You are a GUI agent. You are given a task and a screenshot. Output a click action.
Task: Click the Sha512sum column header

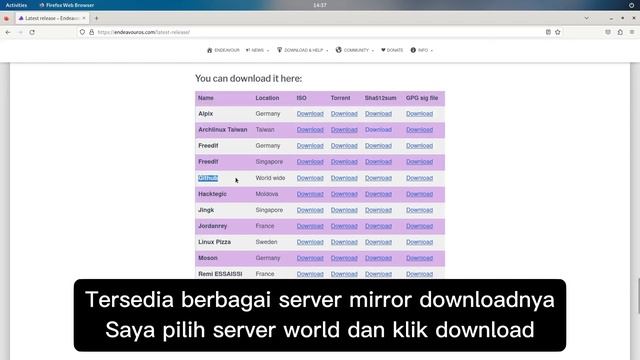[x=380, y=98]
